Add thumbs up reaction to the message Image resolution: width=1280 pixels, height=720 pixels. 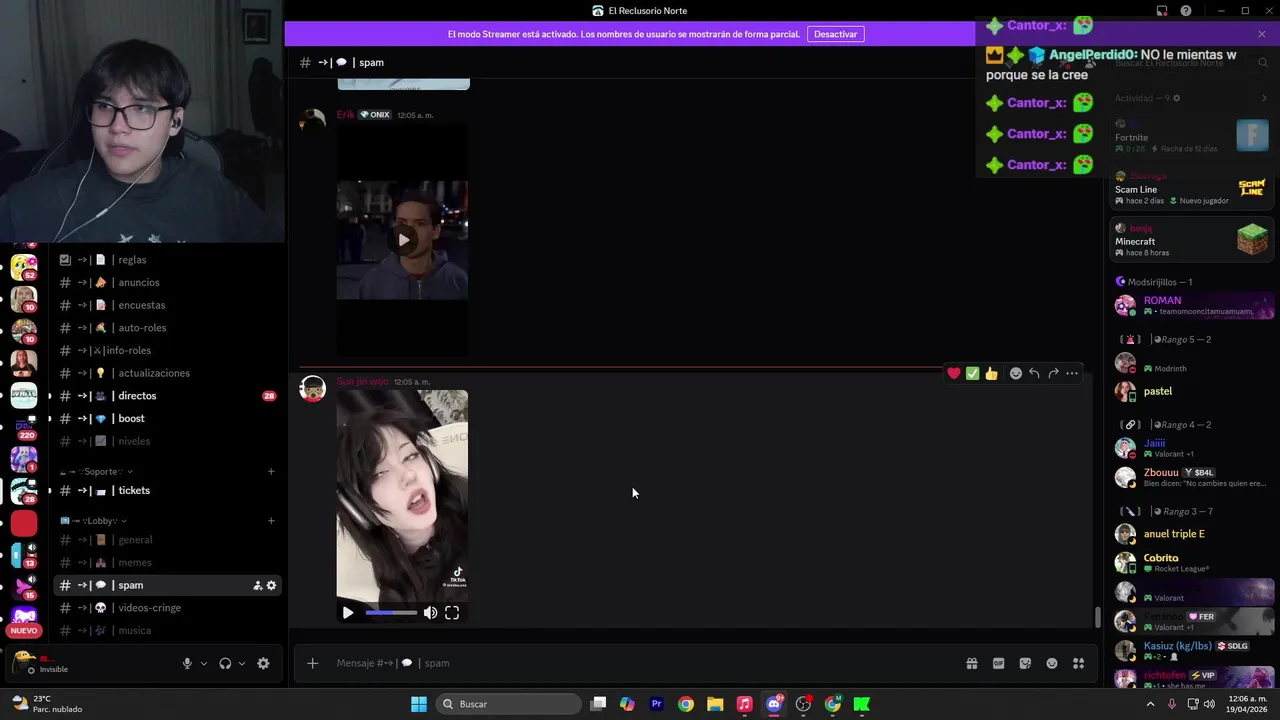[x=991, y=373]
